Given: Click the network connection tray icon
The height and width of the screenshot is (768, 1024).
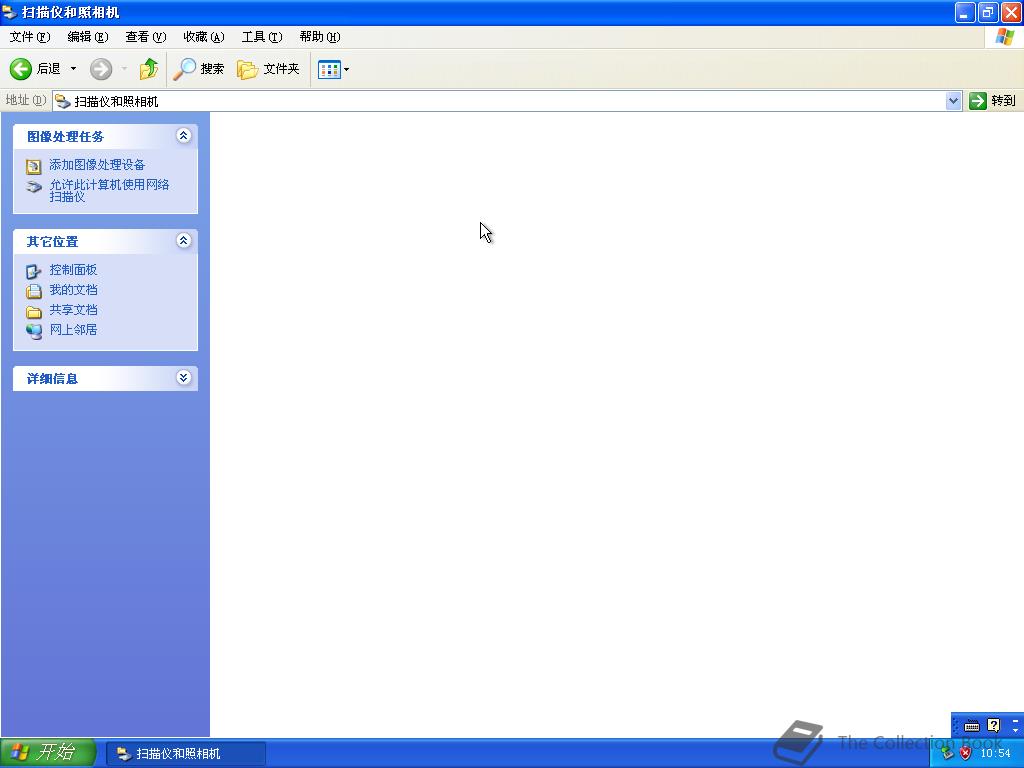Looking at the screenshot, I should tap(948, 754).
